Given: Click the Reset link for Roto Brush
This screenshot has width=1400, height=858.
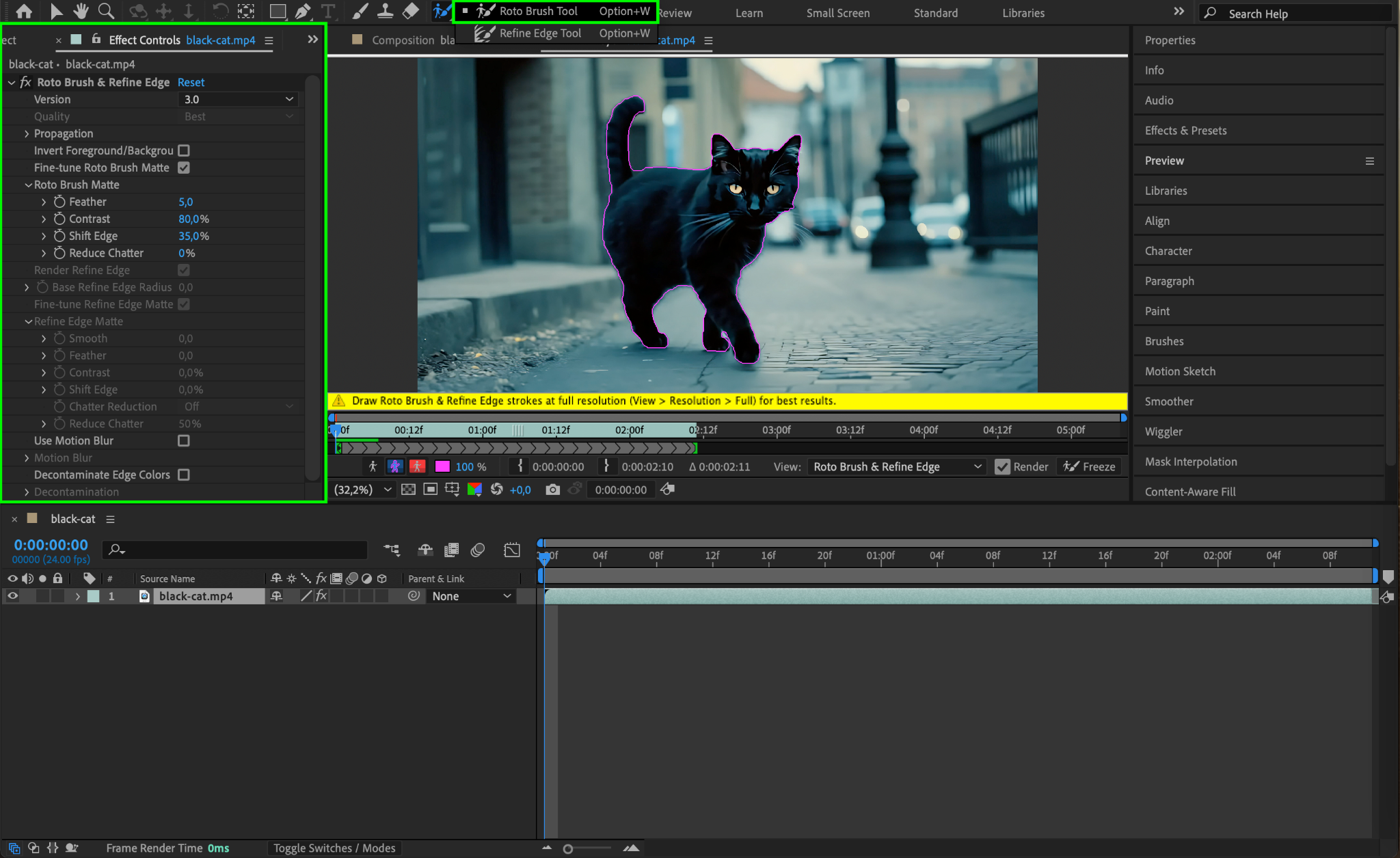Looking at the screenshot, I should [191, 82].
